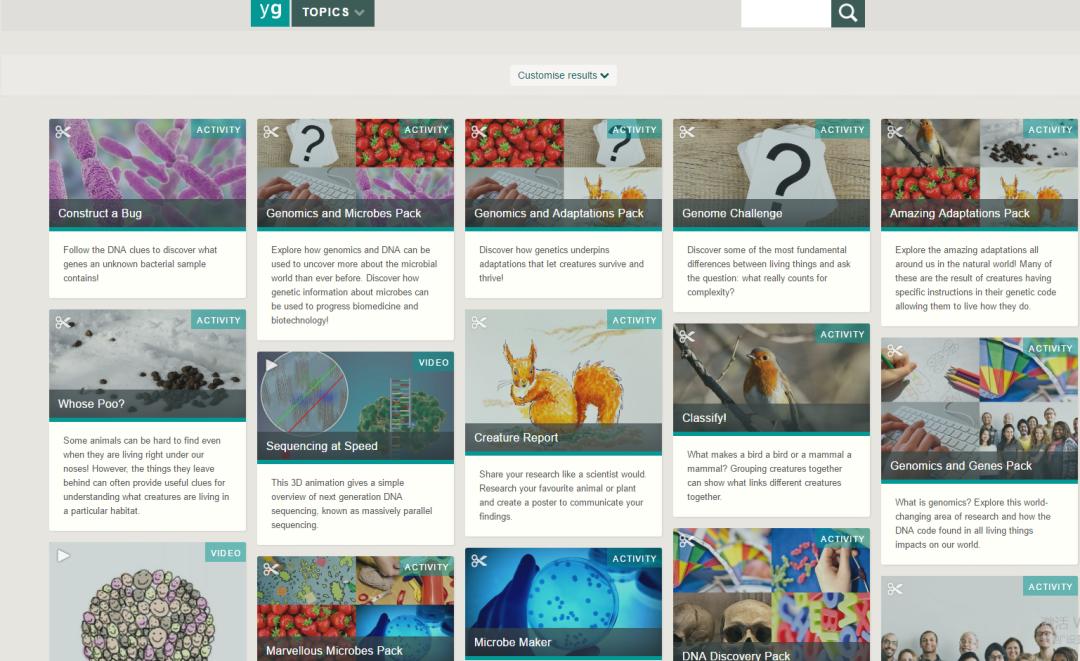The width and height of the screenshot is (1080, 661).
Task: Click scissors icon on Genomics and Microbes Pack
Action: pos(271,132)
